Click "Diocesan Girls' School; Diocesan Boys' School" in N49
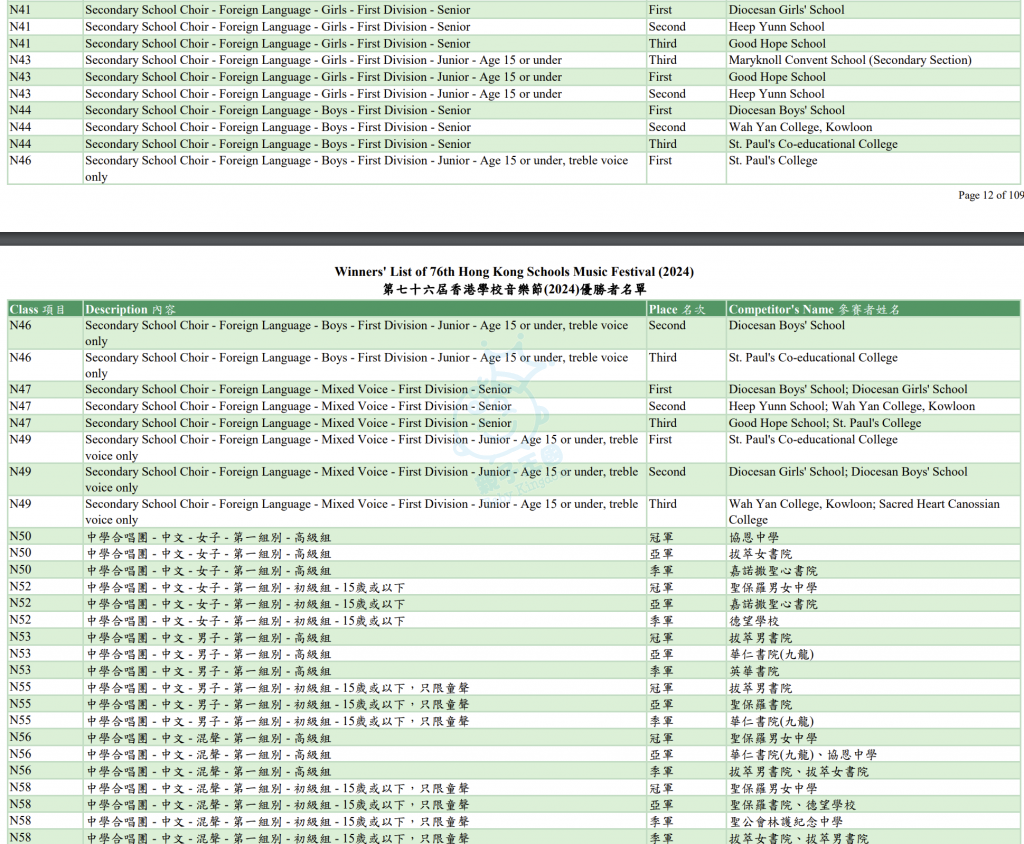Screen dimensions: 1024x844 coord(848,472)
